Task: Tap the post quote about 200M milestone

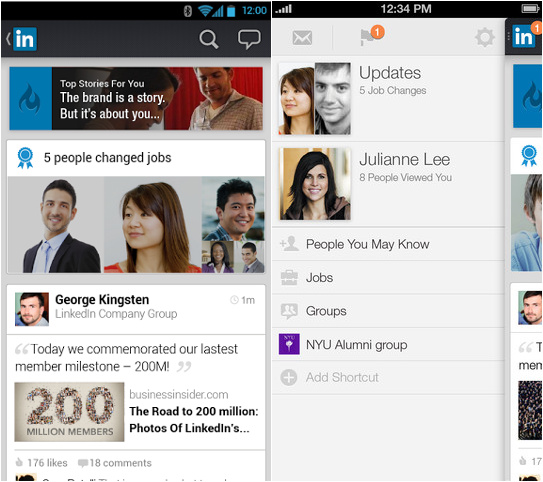Action: click(x=127, y=358)
